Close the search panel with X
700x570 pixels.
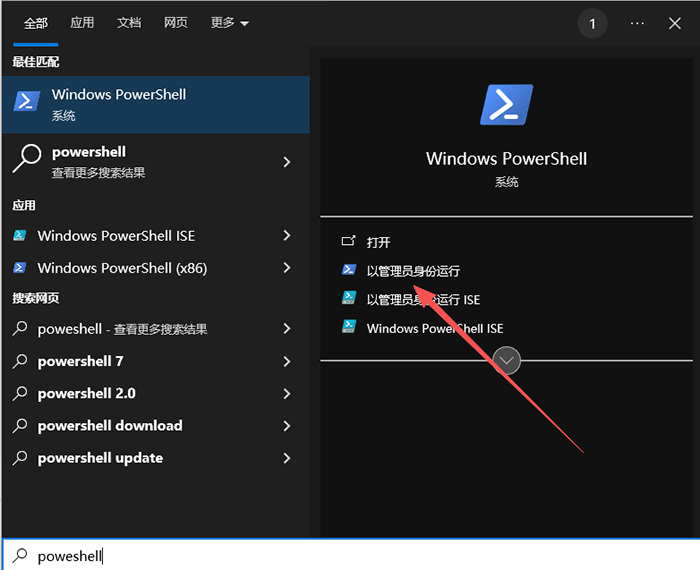pyautogui.click(x=675, y=23)
